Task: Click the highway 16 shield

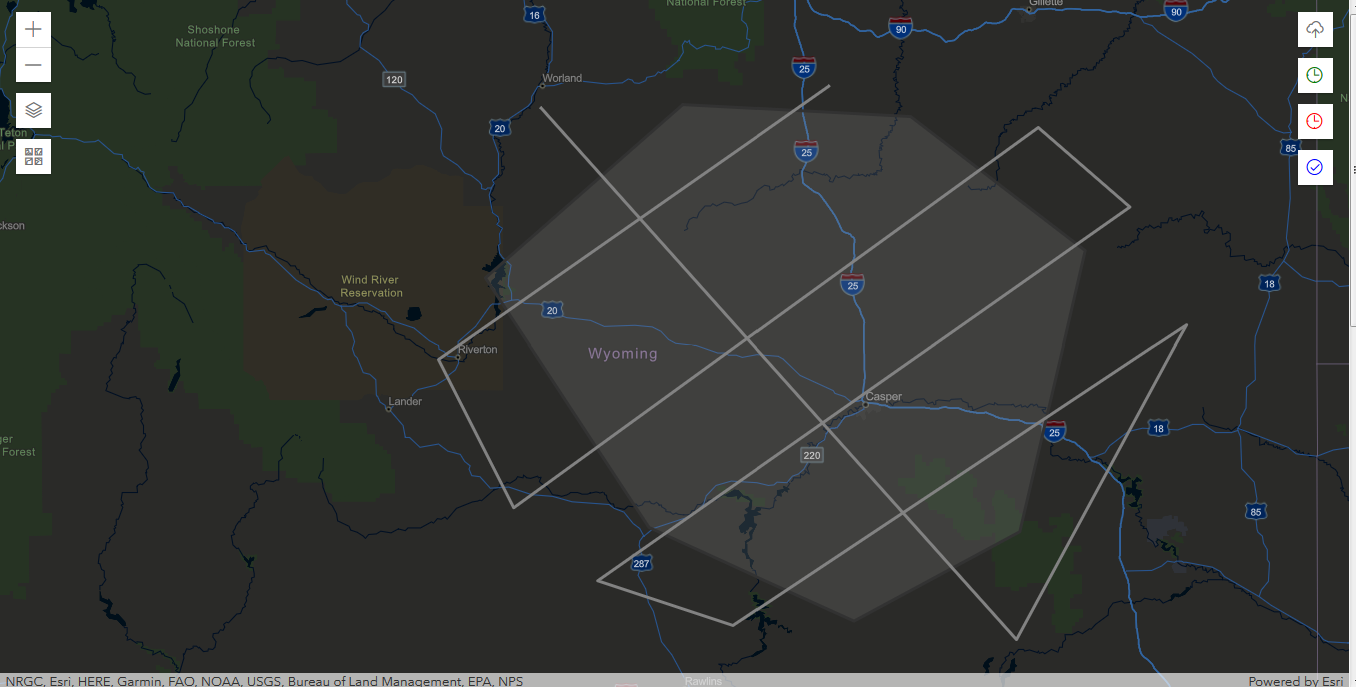Action: tap(535, 15)
